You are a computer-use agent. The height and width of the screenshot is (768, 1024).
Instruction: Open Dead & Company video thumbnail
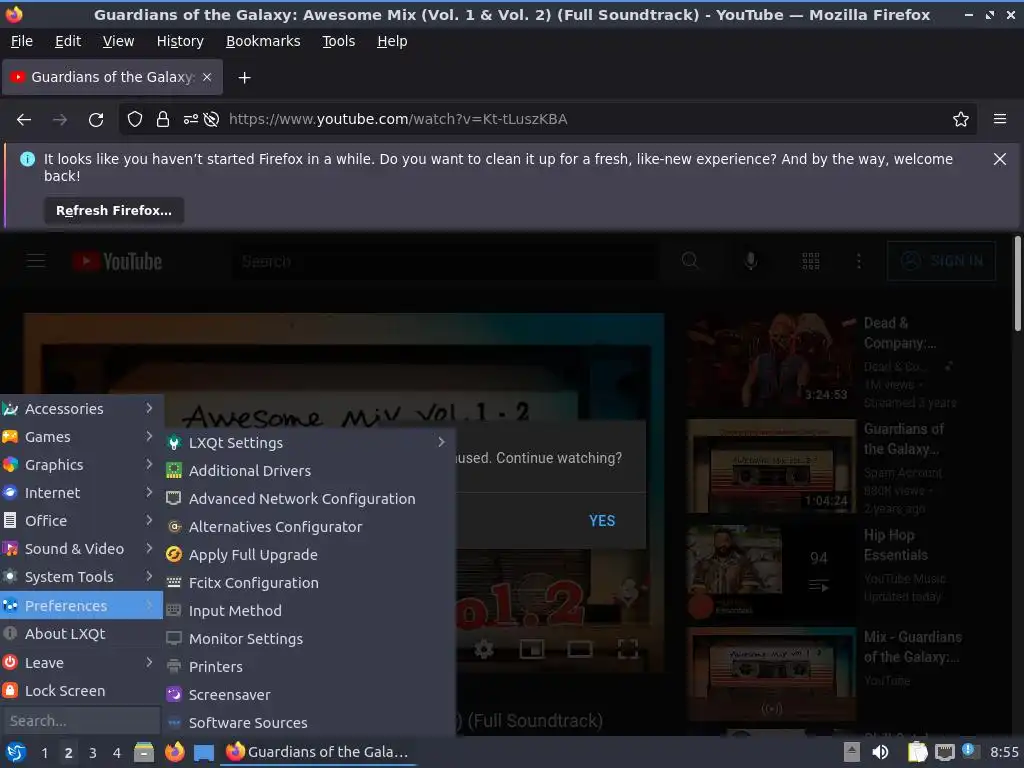tap(771, 360)
